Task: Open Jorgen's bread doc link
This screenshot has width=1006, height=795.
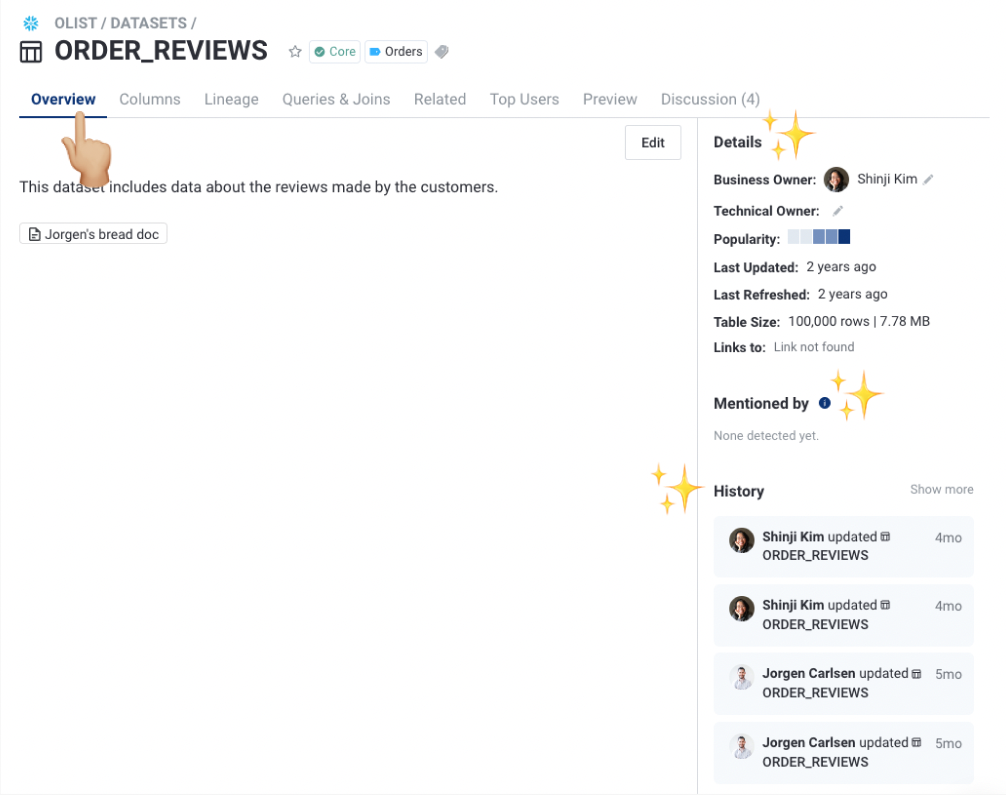Action: (x=93, y=234)
